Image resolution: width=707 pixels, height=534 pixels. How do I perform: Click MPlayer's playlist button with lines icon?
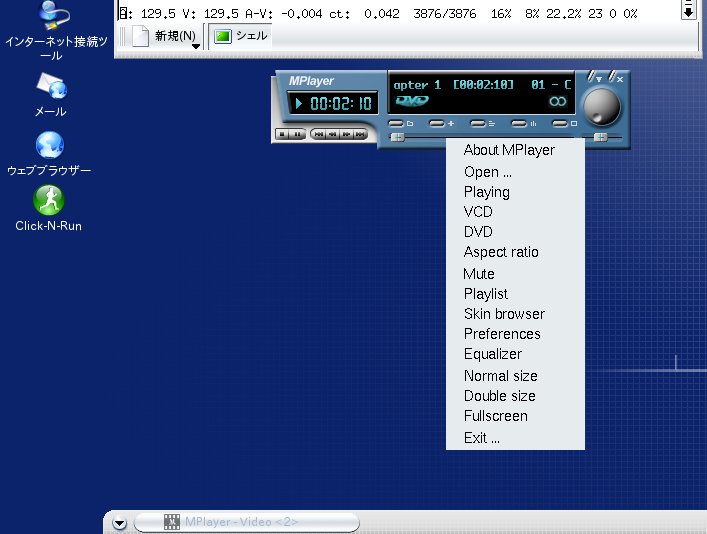point(479,124)
